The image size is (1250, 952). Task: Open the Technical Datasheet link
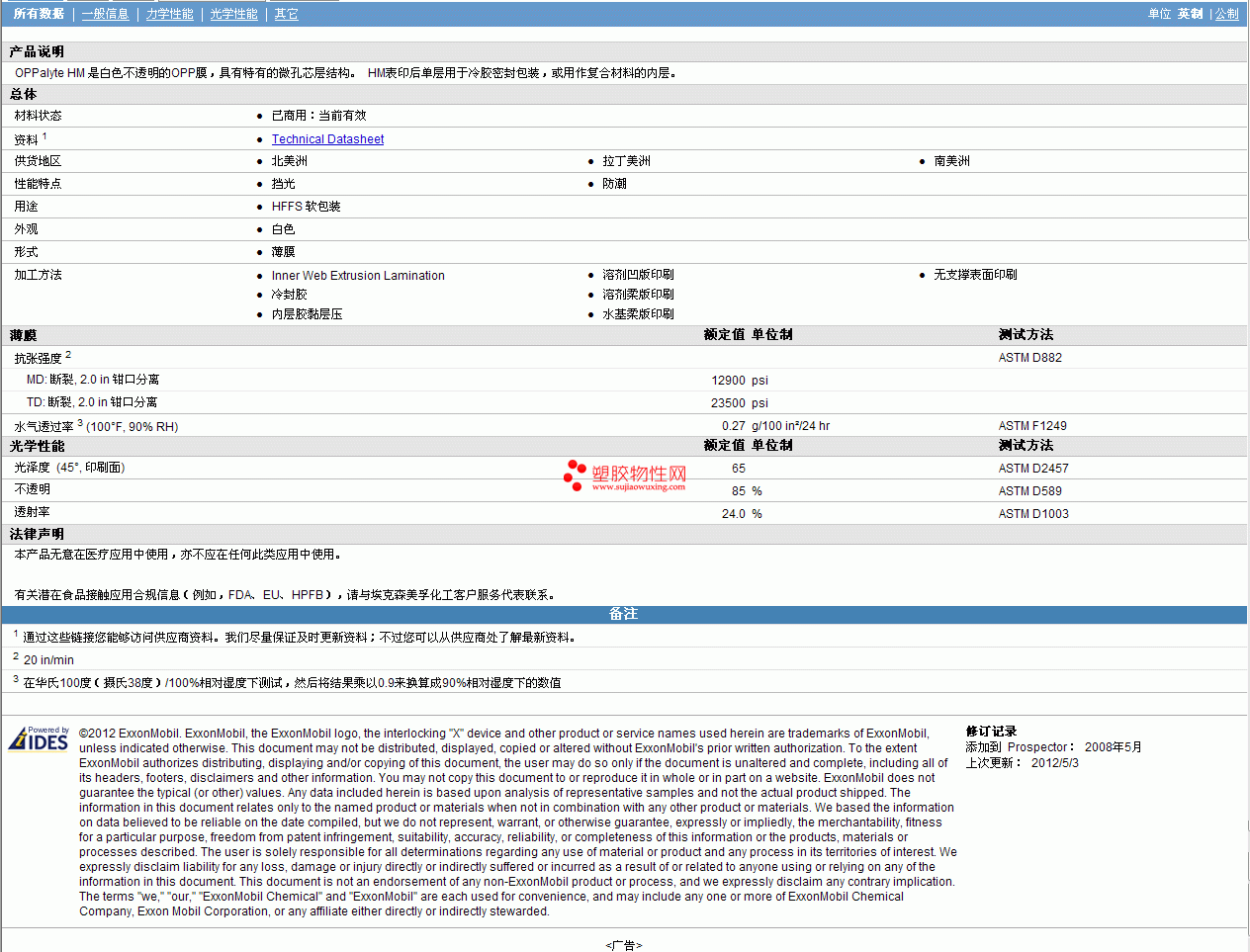(327, 139)
